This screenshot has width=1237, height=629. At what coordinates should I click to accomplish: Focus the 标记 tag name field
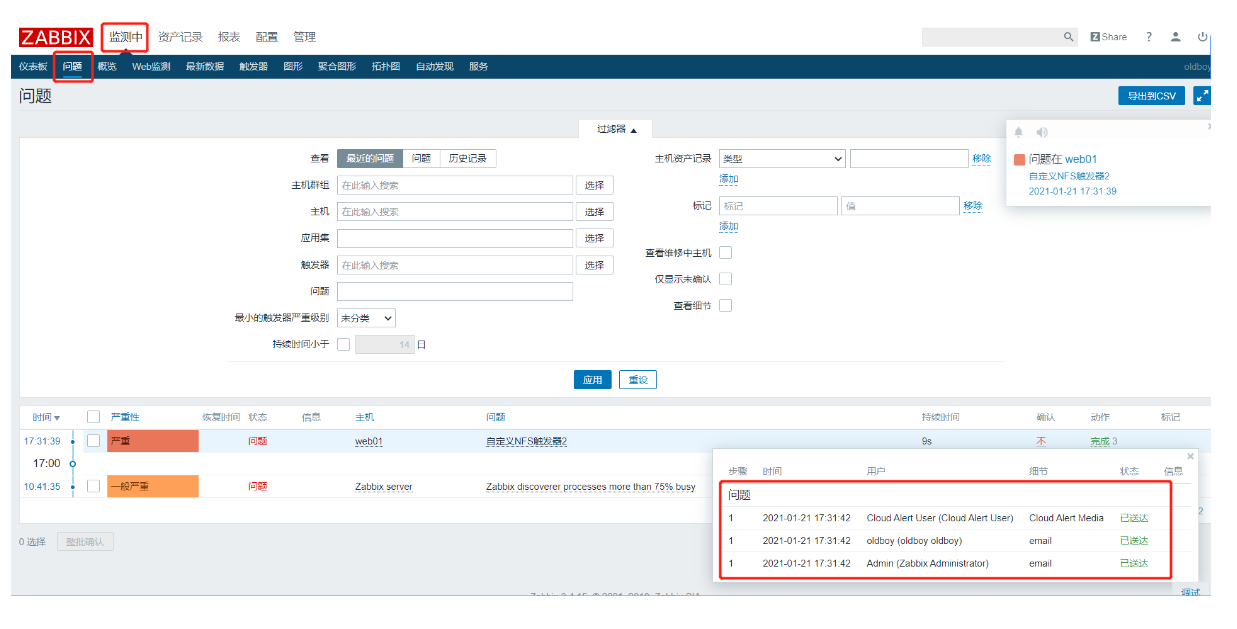(778, 205)
